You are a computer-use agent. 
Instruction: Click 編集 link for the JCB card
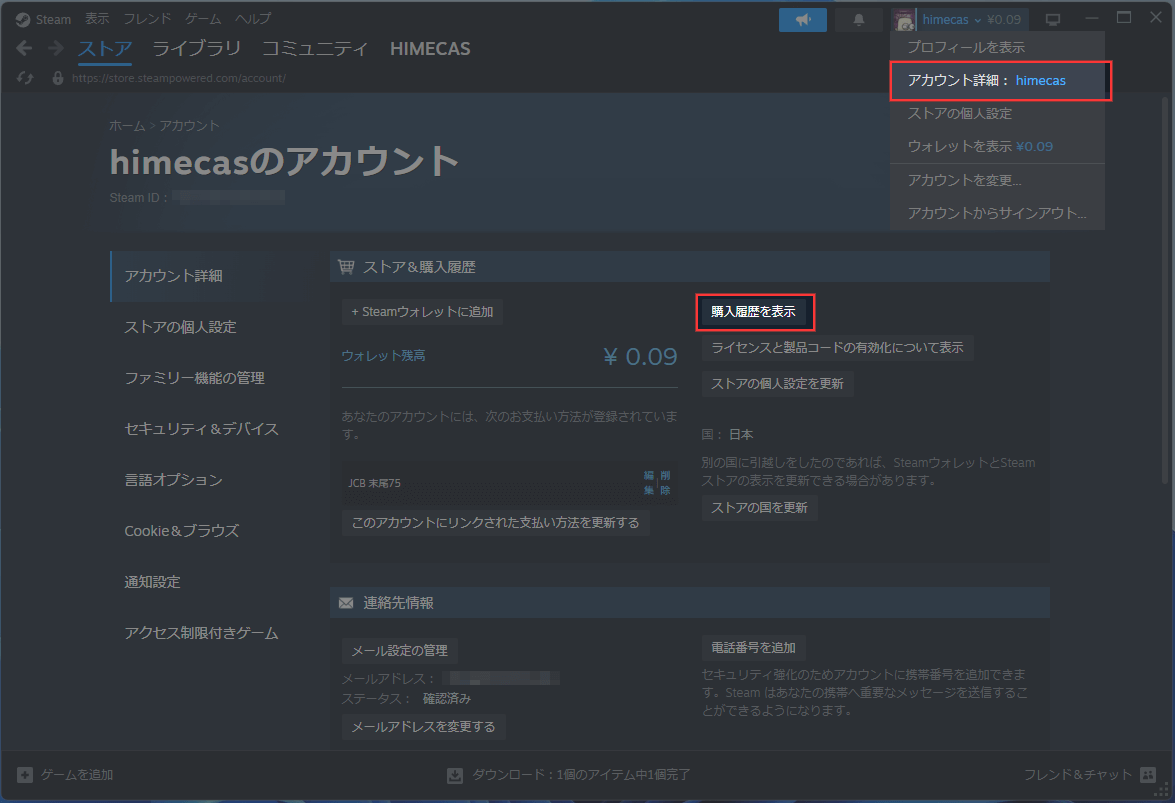pos(649,483)
